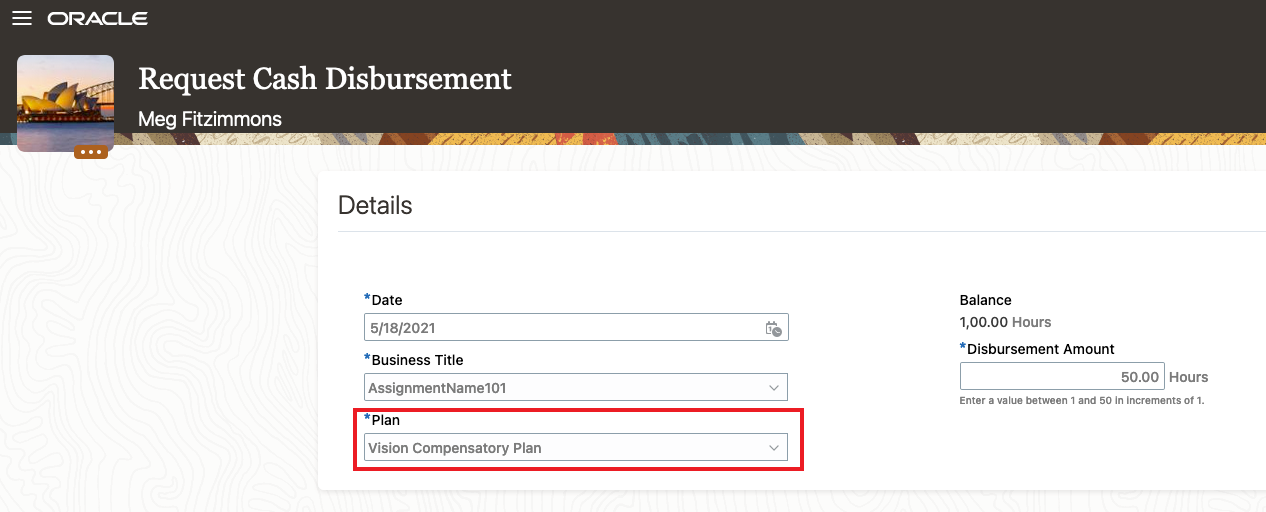Click the Meg Fitzimmons name text
Image resolution: width=1266 pixels, height=512 pixels.
pos(210,120)
